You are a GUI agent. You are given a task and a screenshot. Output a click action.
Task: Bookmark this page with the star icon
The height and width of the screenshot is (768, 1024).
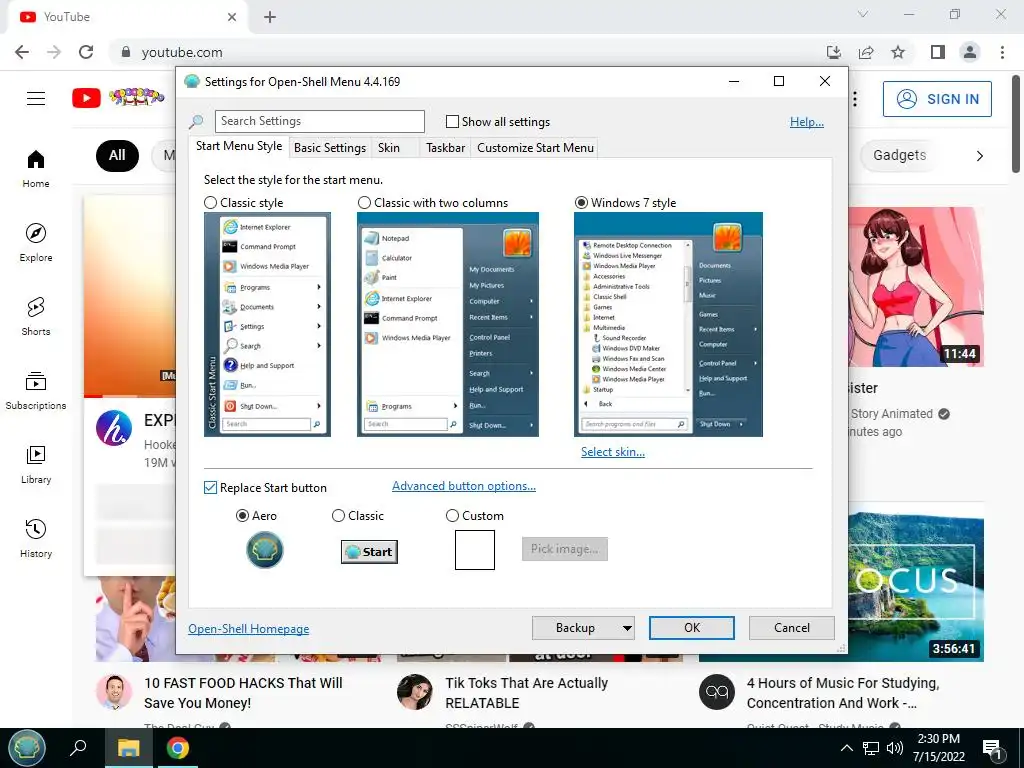click(898, 52)
